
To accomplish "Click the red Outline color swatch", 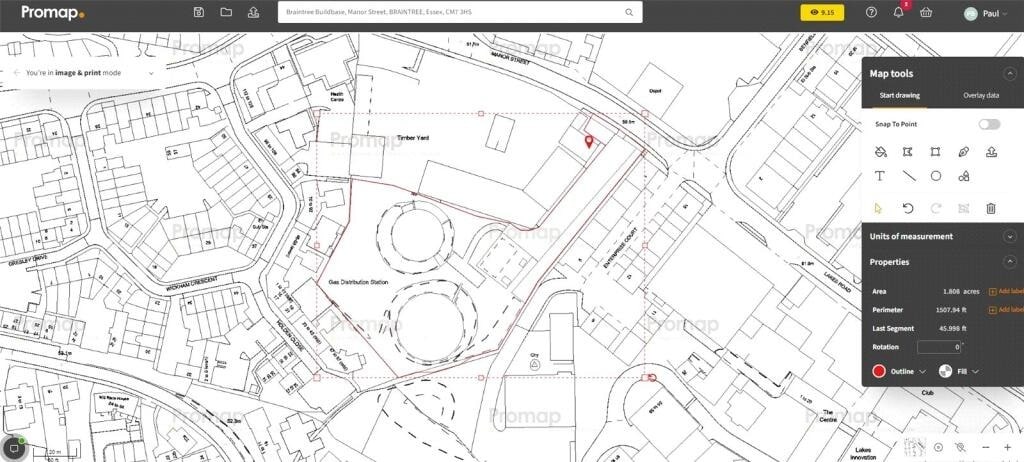I will (x=879, y=371).
